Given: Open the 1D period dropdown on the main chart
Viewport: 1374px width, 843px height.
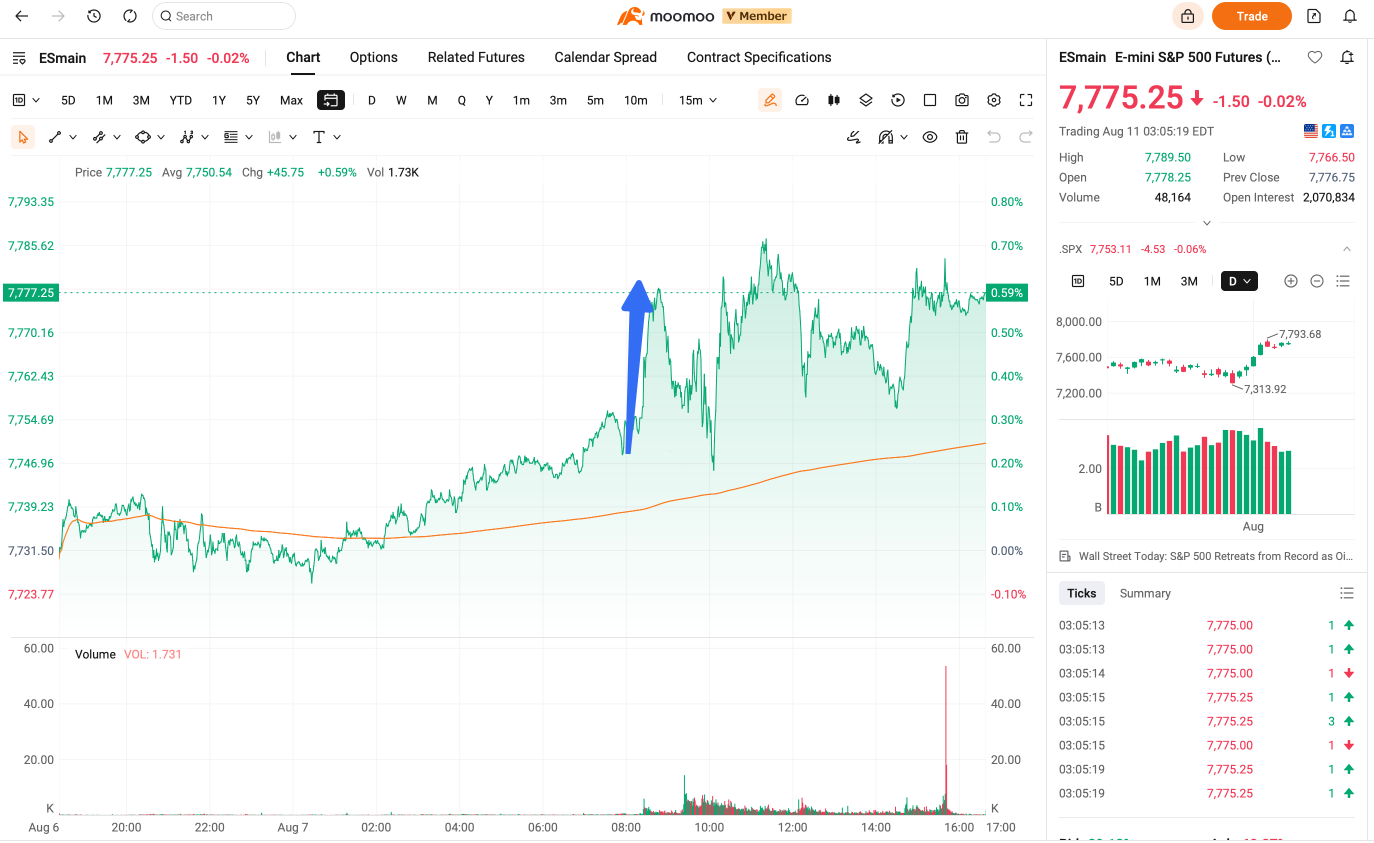Looking at the screenshot, I should pyautogui.click(x=26, y=100).
